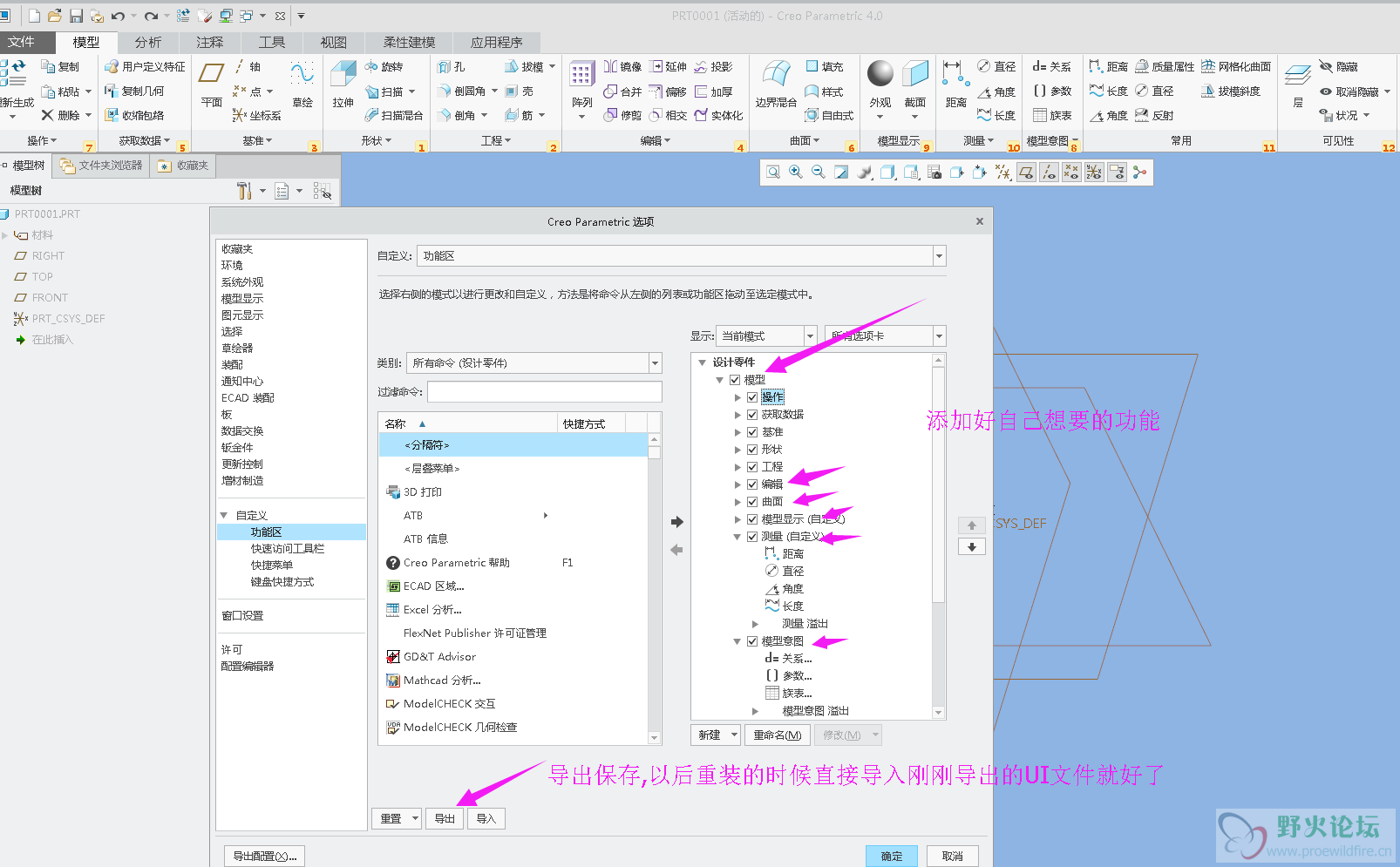Select 快速访问工具栏 in options list
1400x867 pixels.
(x=288, y=549)
